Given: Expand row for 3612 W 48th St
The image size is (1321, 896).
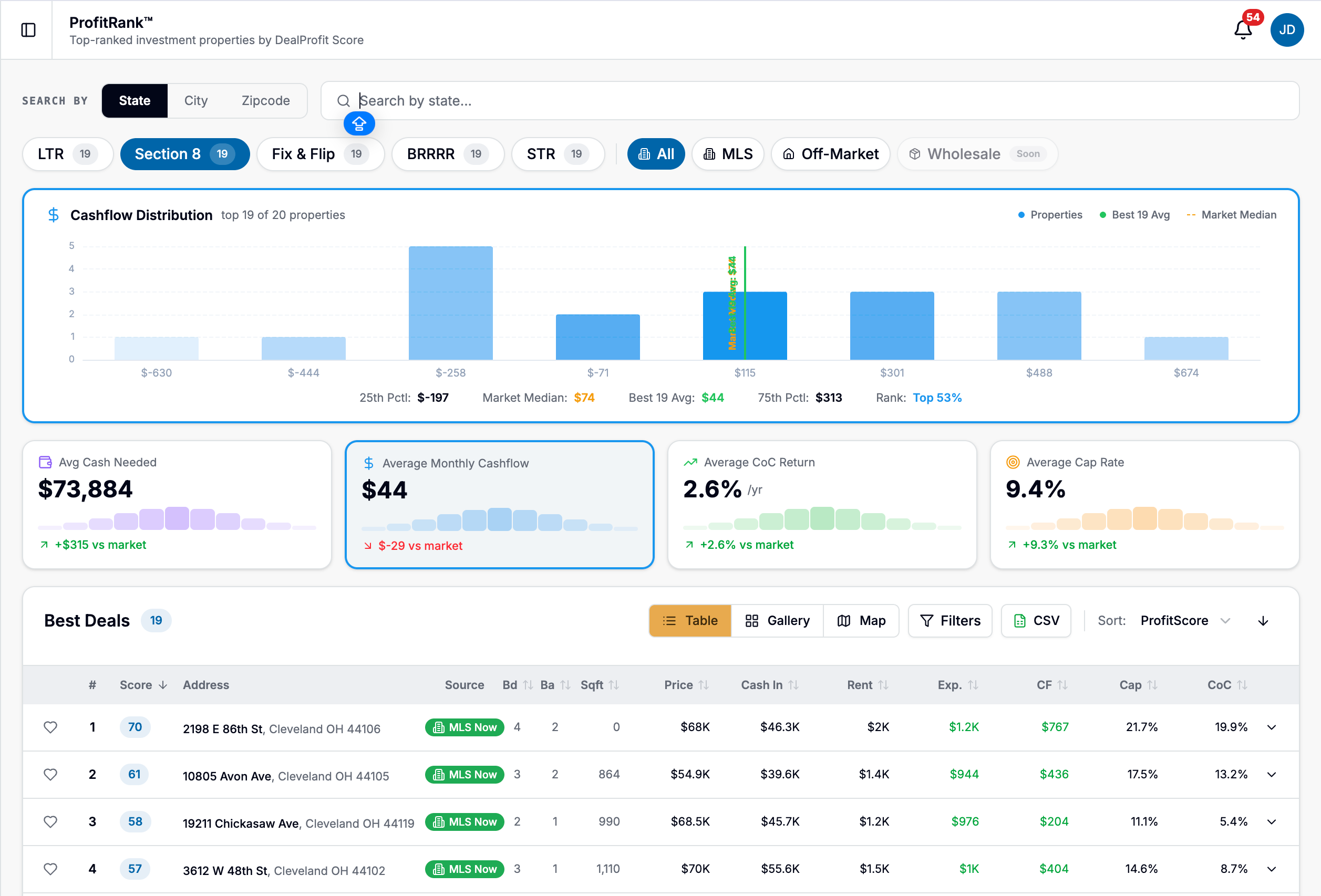Looking at the screenshot, I should click(x=1272, y=869).
